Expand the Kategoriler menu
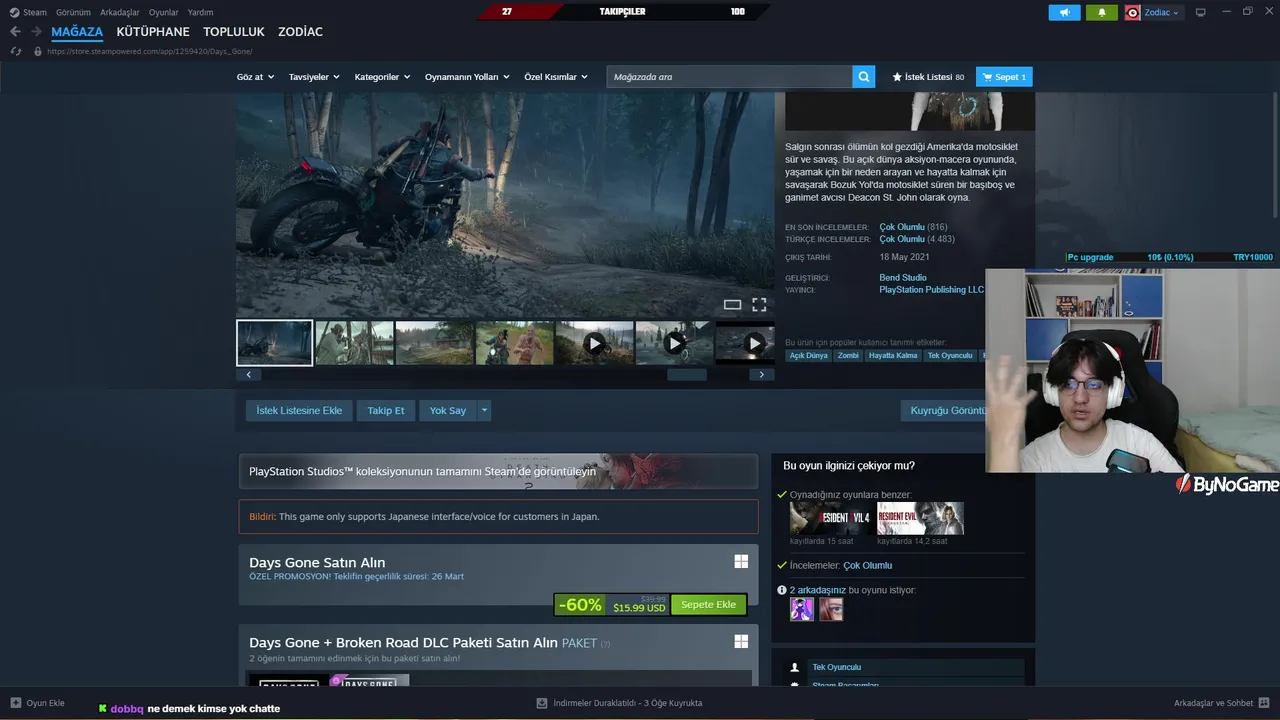 382,77
